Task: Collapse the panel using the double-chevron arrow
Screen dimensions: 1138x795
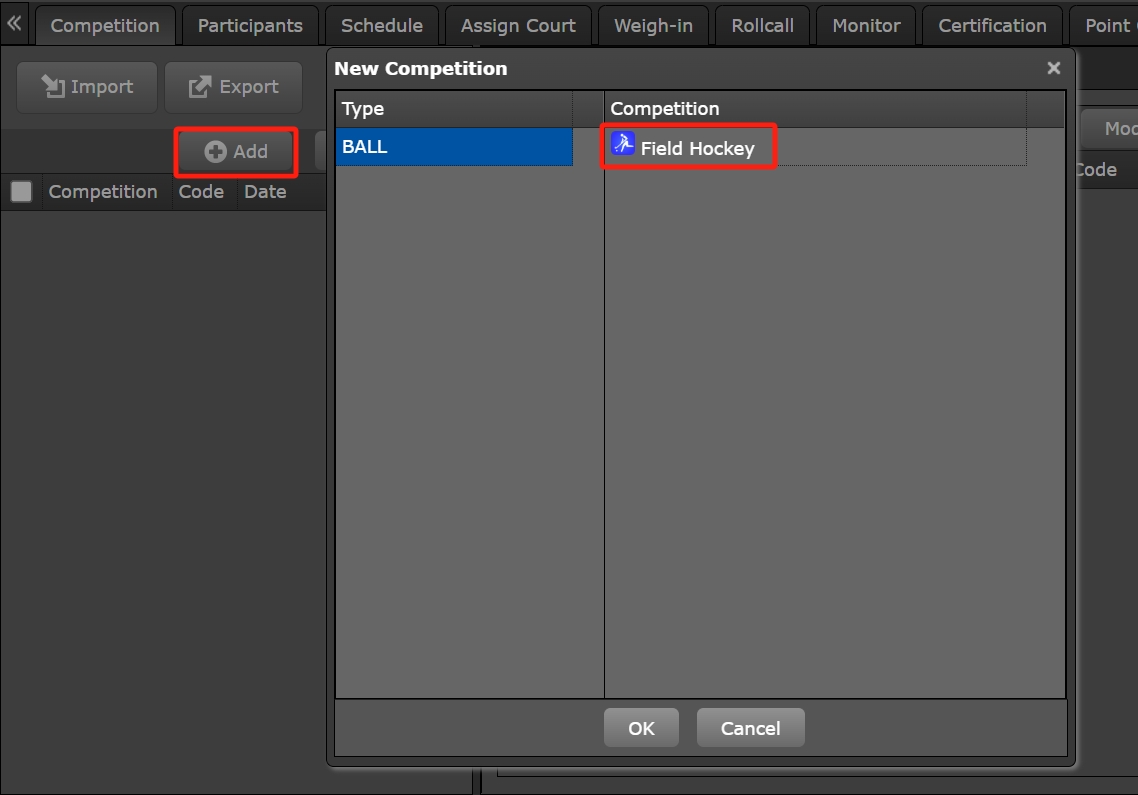Action: (14, 24)
